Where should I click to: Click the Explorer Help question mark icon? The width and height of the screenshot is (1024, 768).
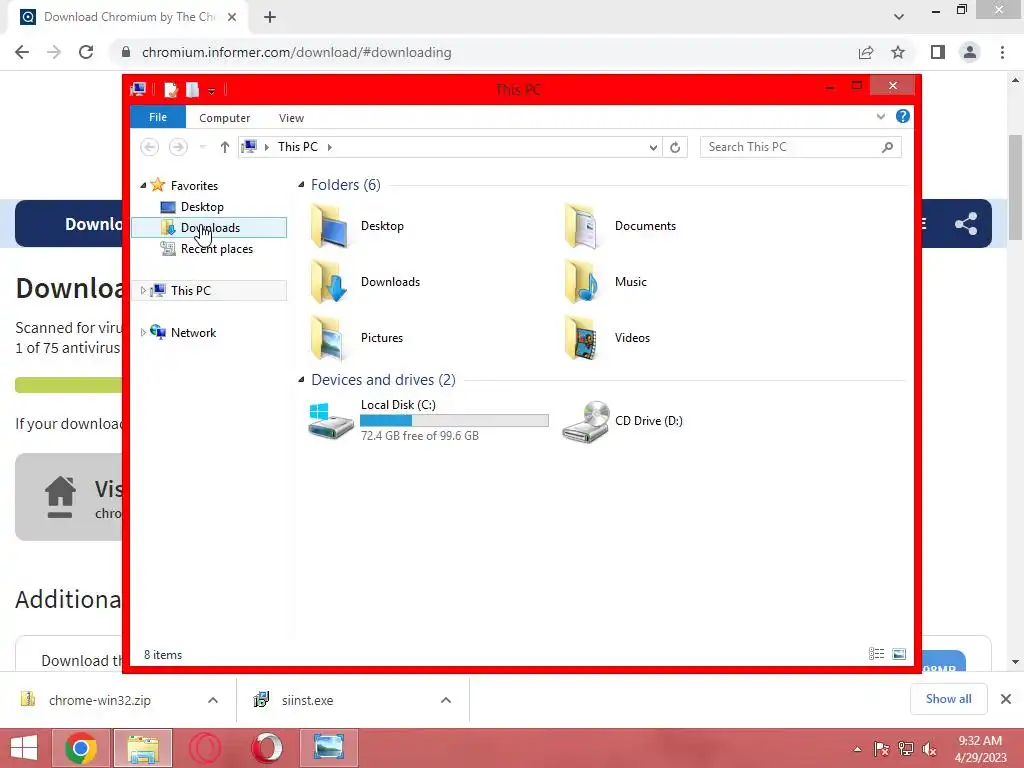pyautogui.click(x=903, y=116)
